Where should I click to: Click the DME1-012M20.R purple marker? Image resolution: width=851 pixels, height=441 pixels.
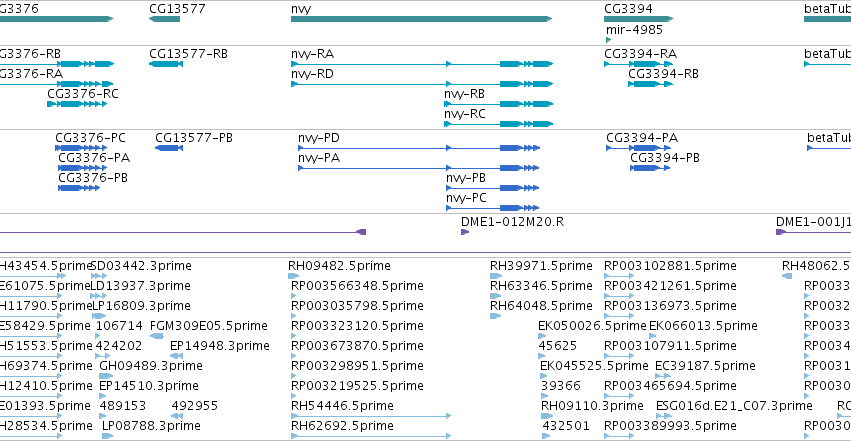pyautogui.click(x=465, y=232)
